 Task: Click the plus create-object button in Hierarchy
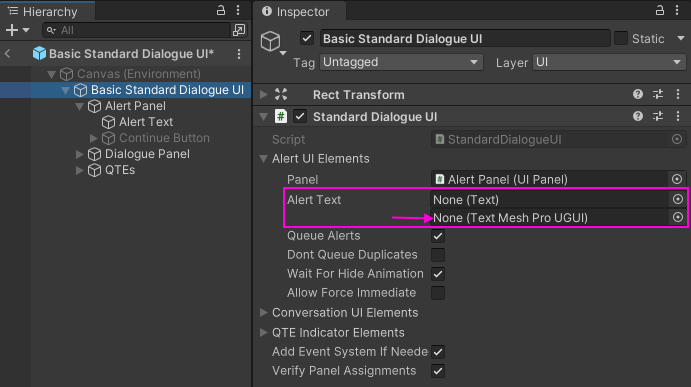point(12,30)
